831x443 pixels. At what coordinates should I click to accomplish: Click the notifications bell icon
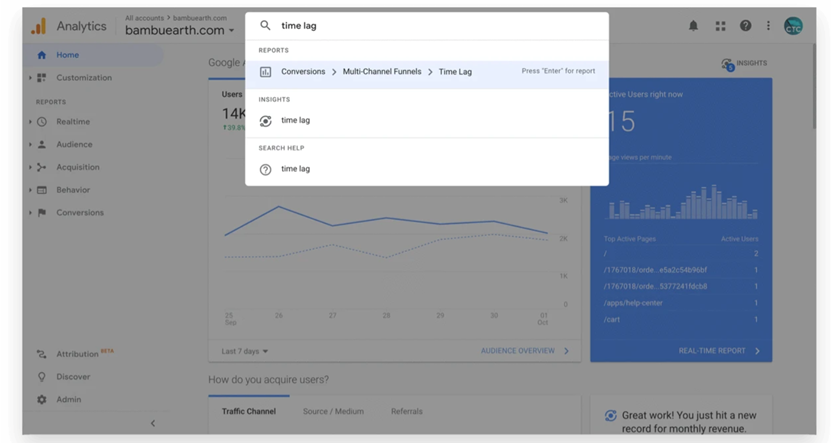coord(693,26)
